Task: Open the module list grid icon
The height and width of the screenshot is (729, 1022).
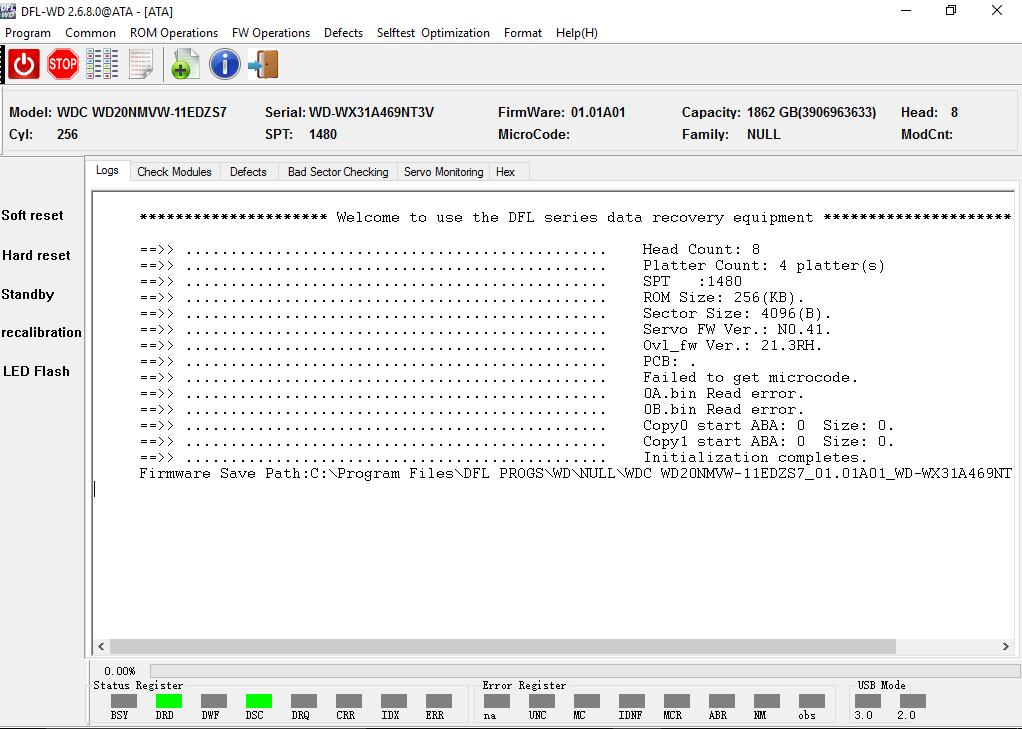Action: (x=102, y=65)
